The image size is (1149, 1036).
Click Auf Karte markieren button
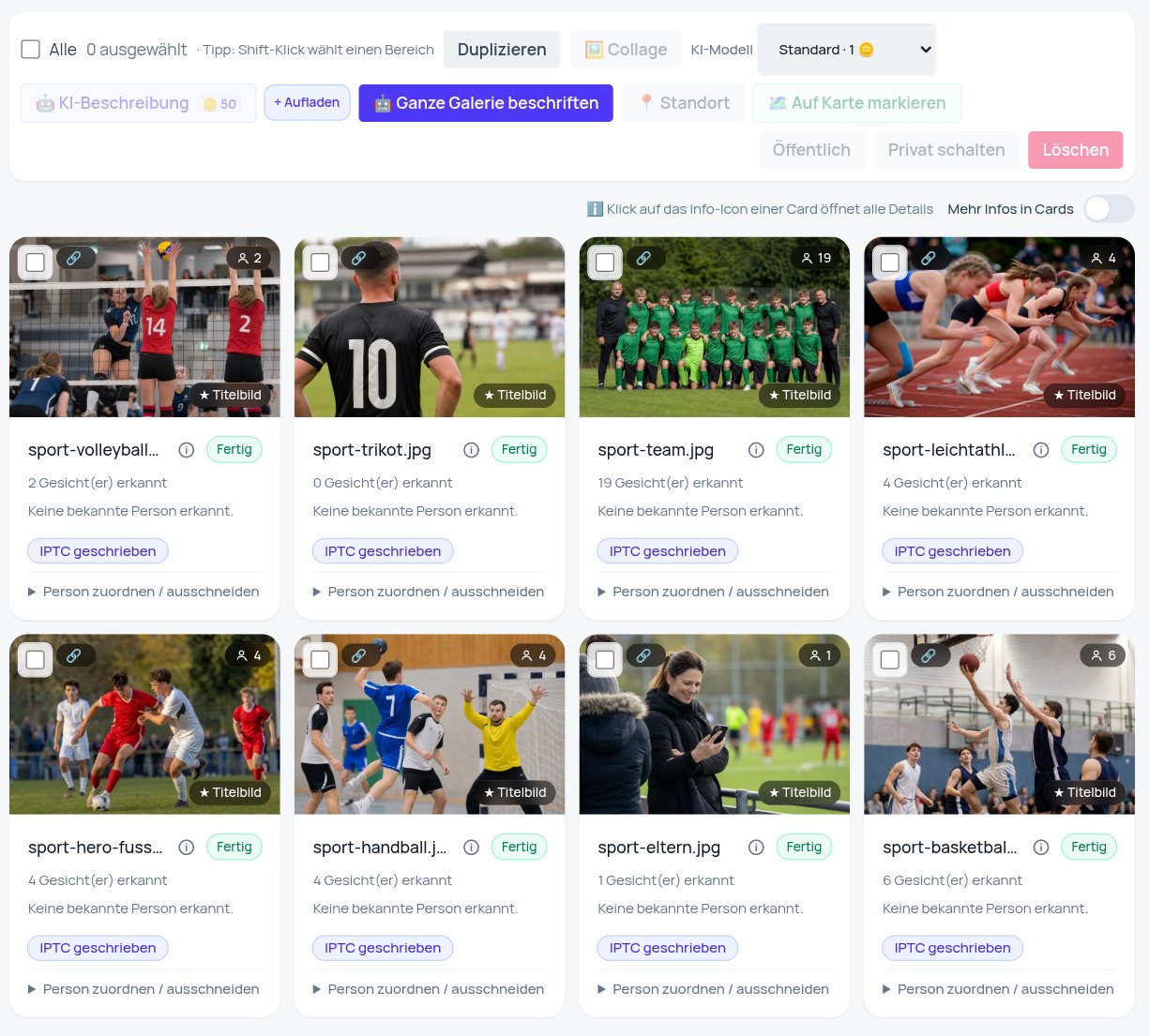pos(857,103)
